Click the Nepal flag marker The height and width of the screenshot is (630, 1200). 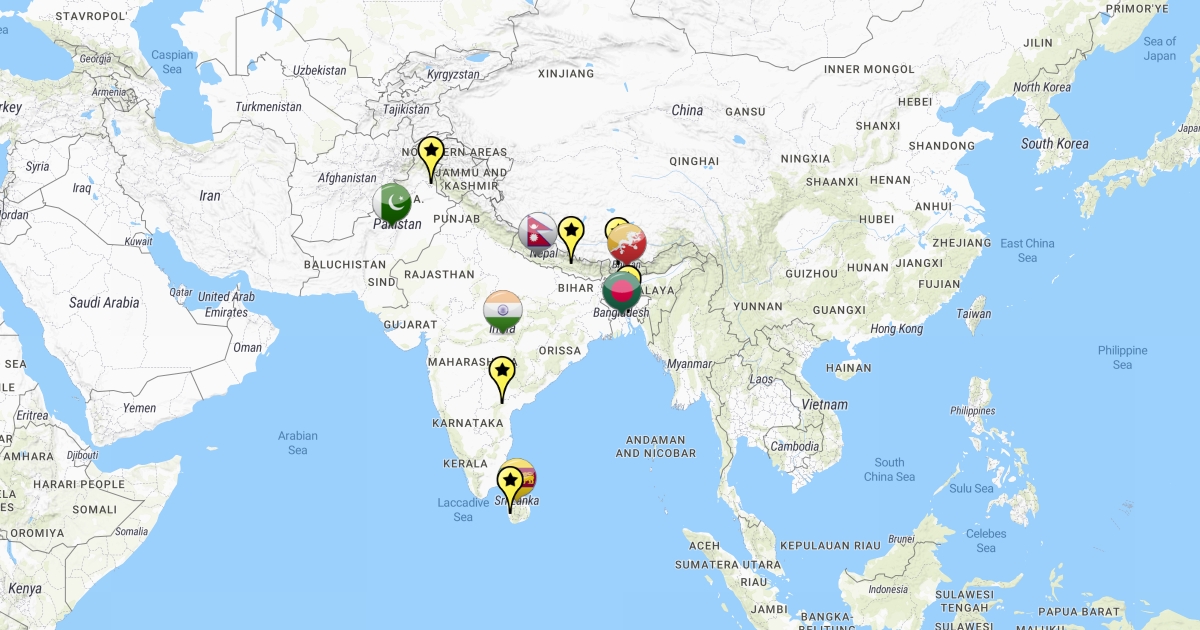(537, 234)
